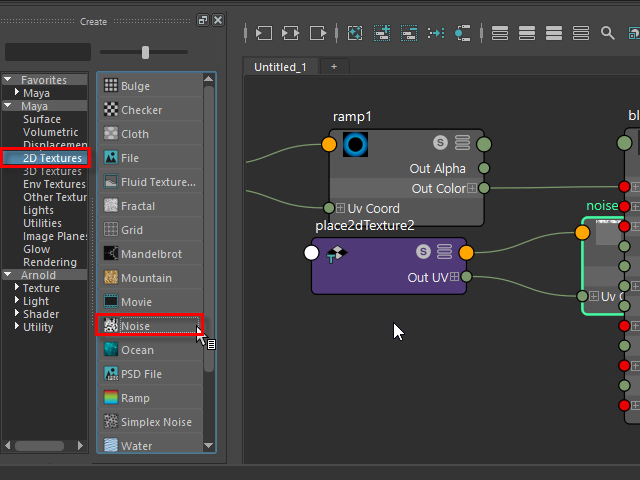Toggle solo 'S' button on ramp1 node
The width and height of the screenshot is (640, 480).
(x=440, y=142)
